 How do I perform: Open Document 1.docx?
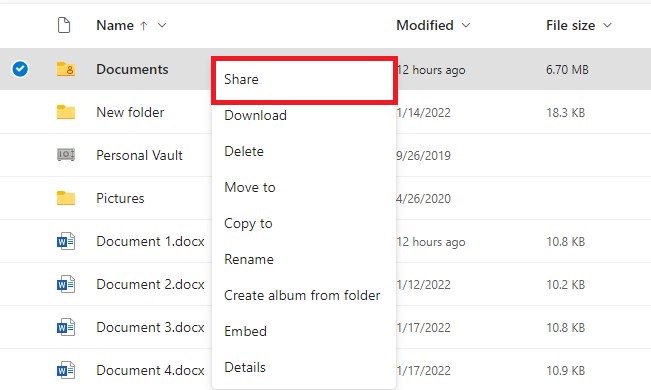tap(150, 241)
